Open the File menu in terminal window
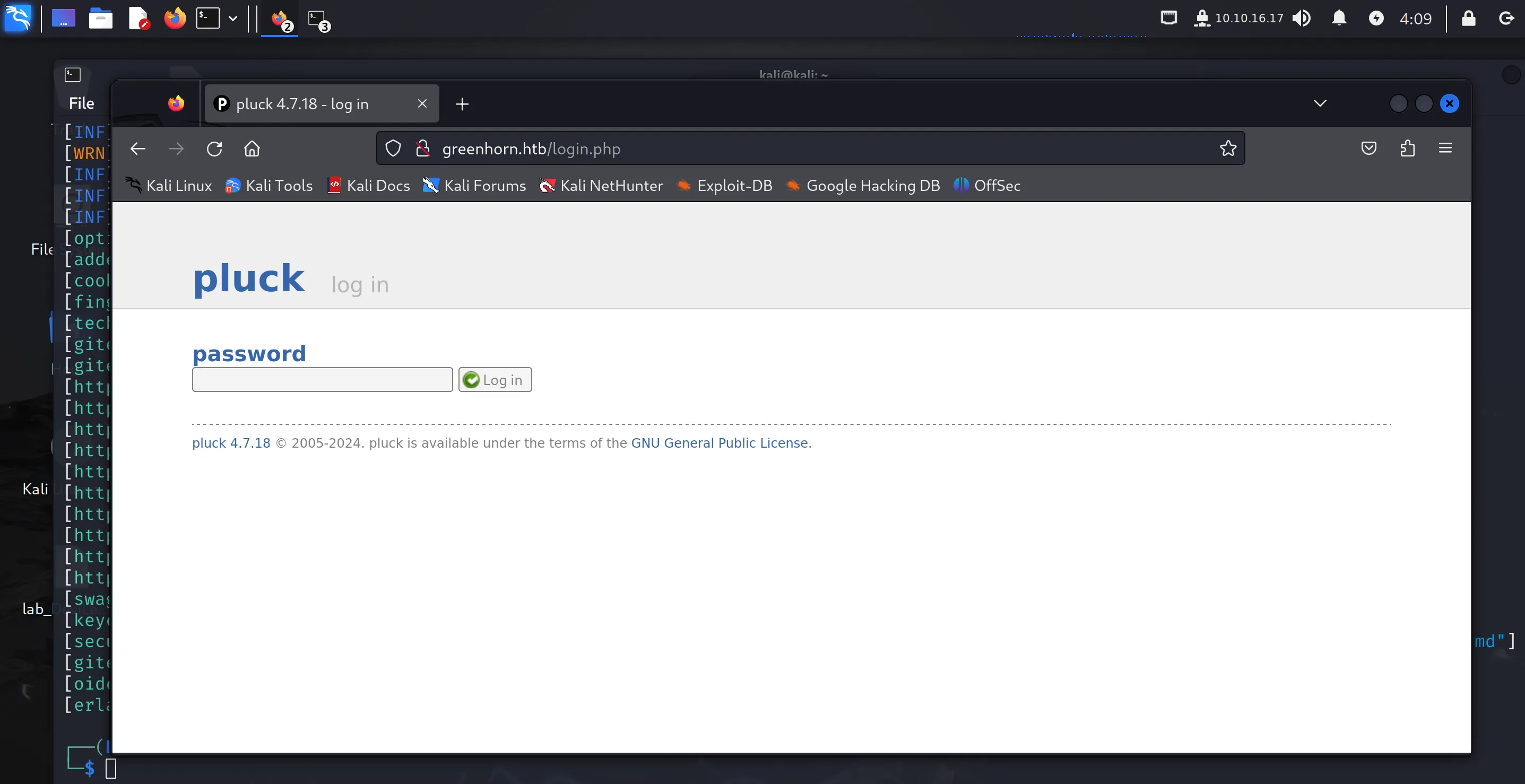 tap(82, 103)
